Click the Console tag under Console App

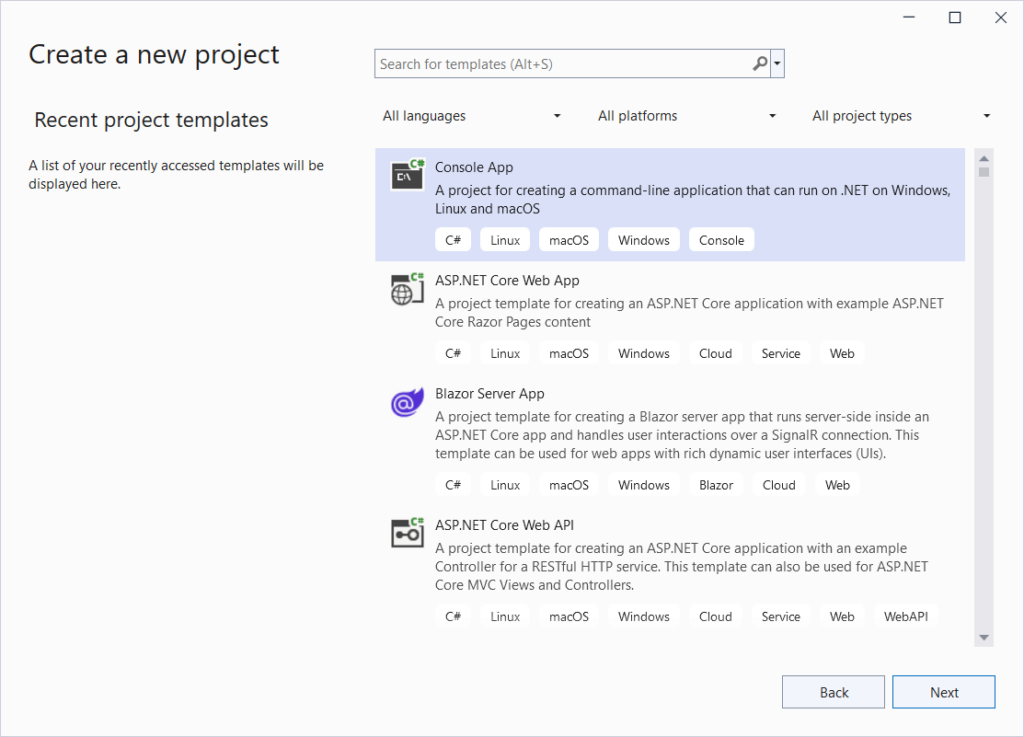(x=721, y=239)
